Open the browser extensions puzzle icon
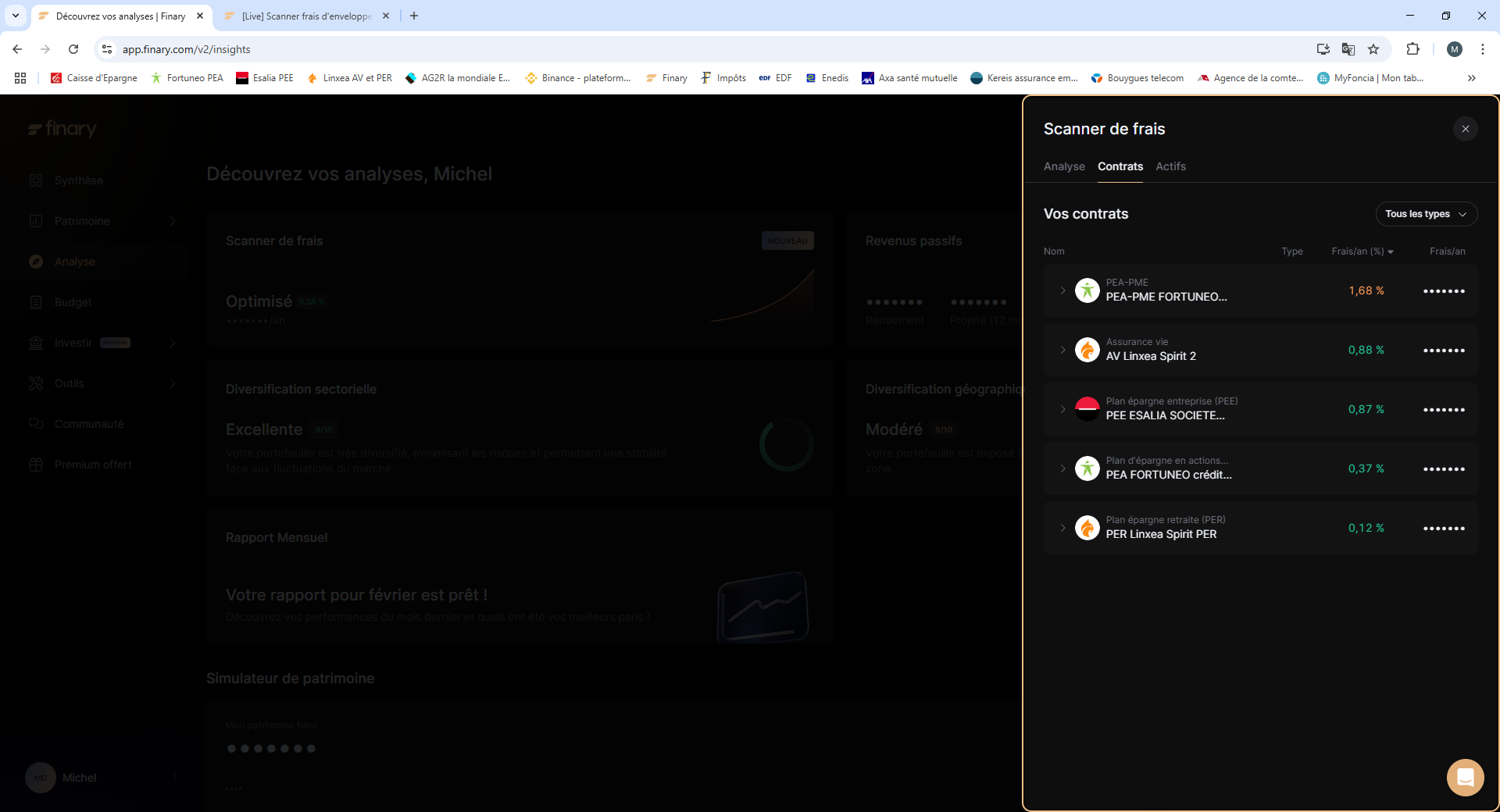Image resolution: width=1500 pixels, height=812 pixels. click(x=1412, y=49)
